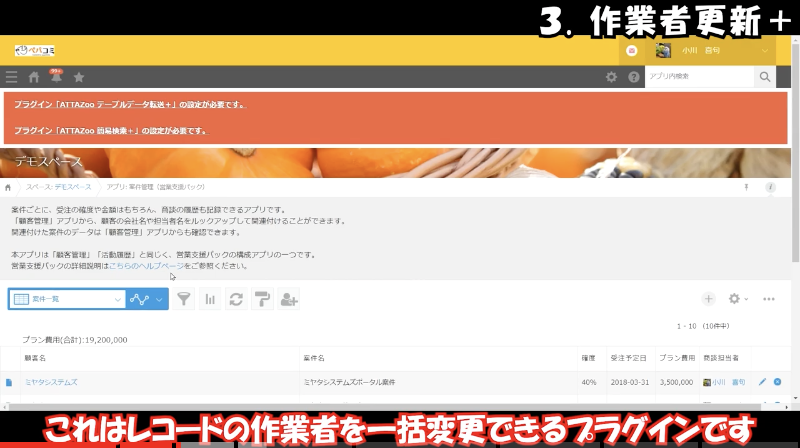Click the paint roller plugin icon
Image resolution: width=800 pixels, height=448 pixels.
(x=262, y=299)
